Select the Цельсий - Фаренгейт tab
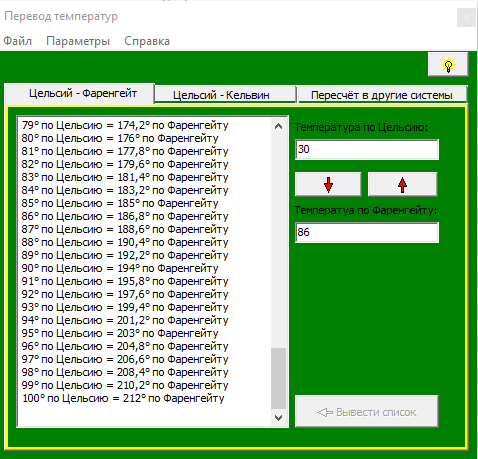The image size is (478, 459). point(83,93)
